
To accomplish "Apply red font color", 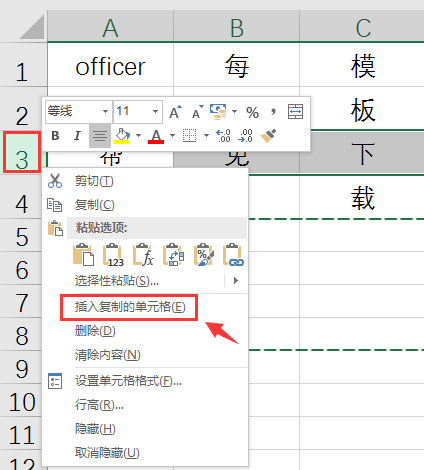I will coord(156,136).
